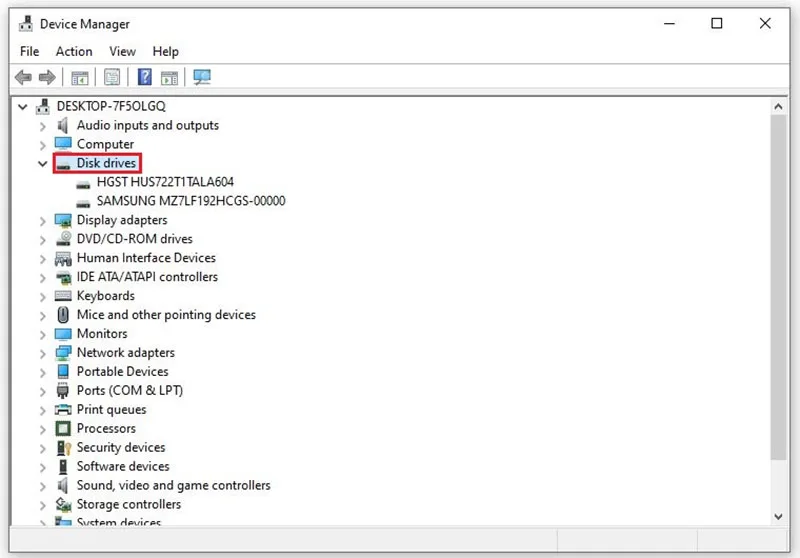Click the Network adapters icon
800x558 pixels.
point(63,352)
